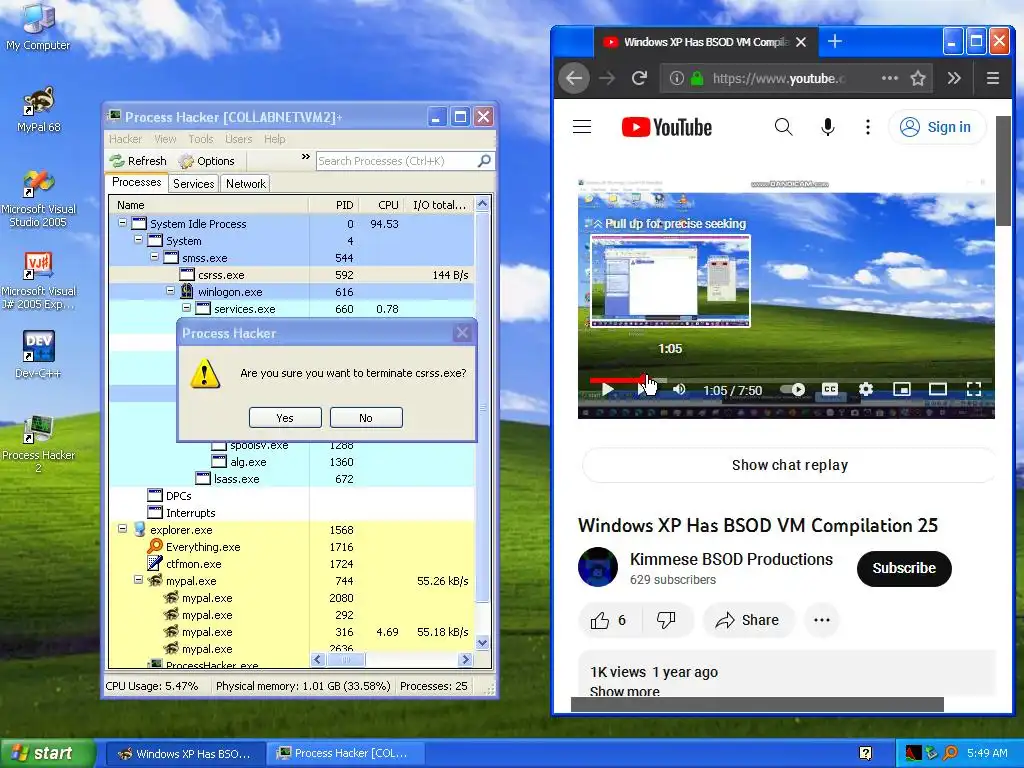Collapse the smss.exe tree node

(154, 257)
